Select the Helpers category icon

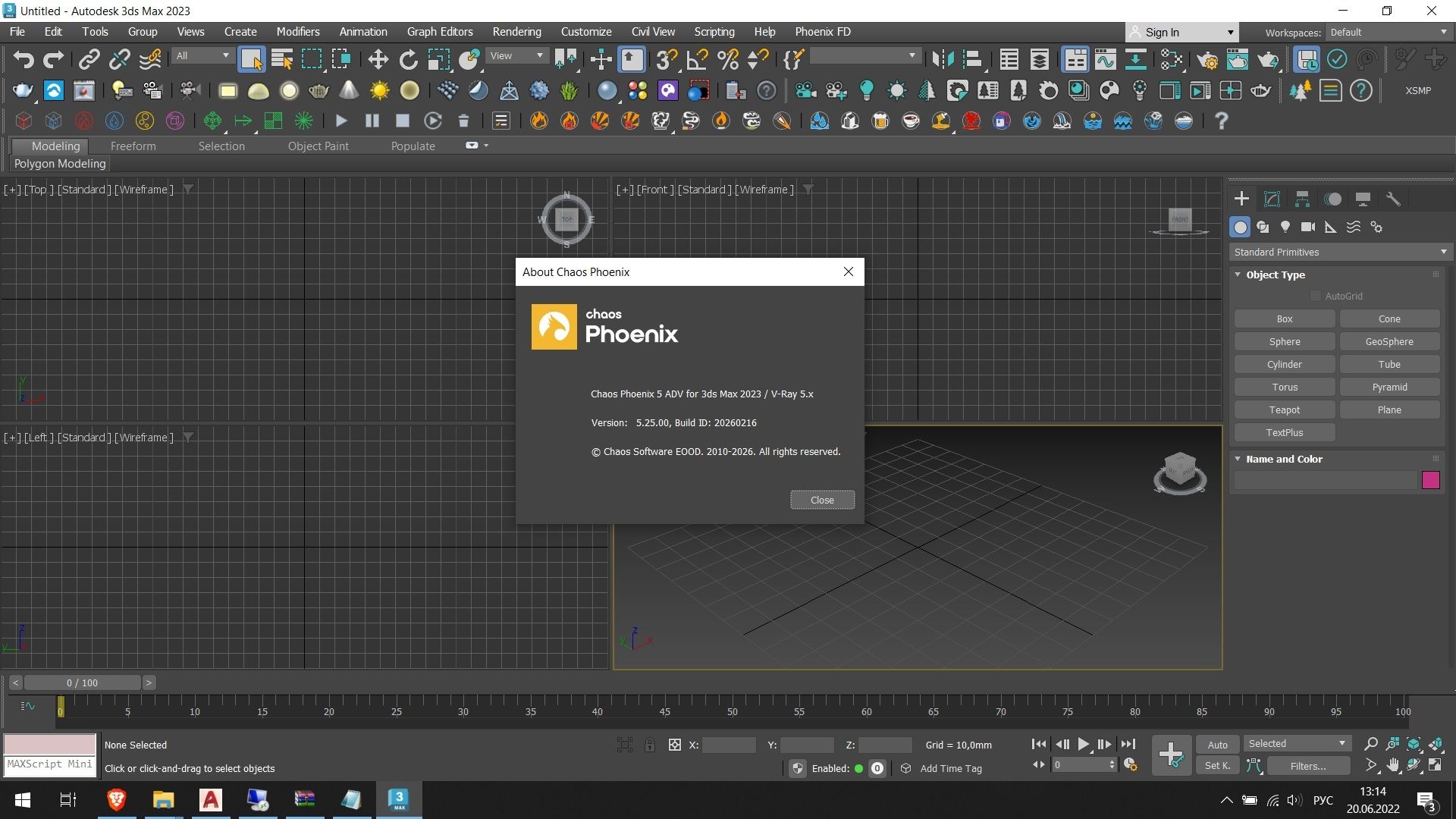1331,227
